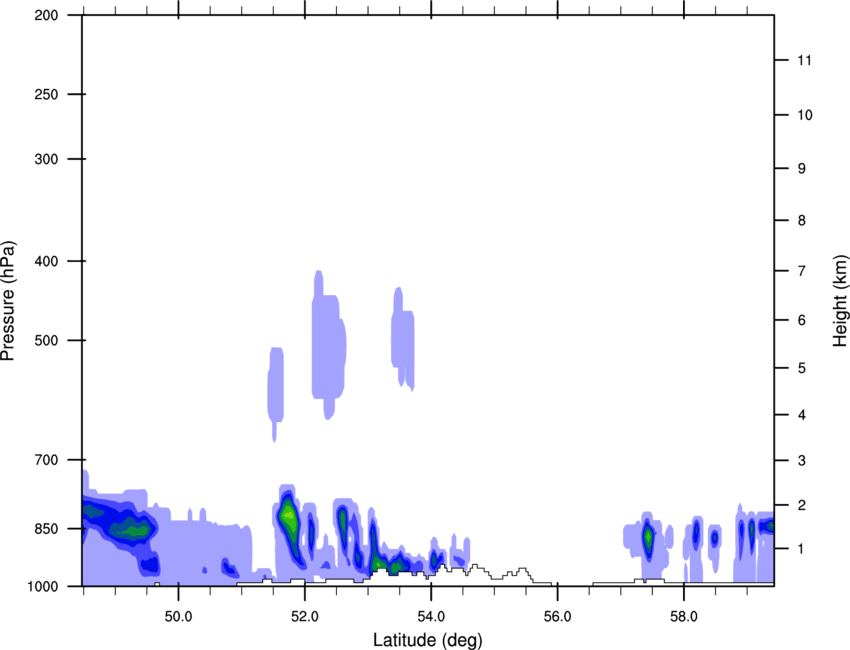Select the 300 pressure tick label

click(x=46, y=159)
